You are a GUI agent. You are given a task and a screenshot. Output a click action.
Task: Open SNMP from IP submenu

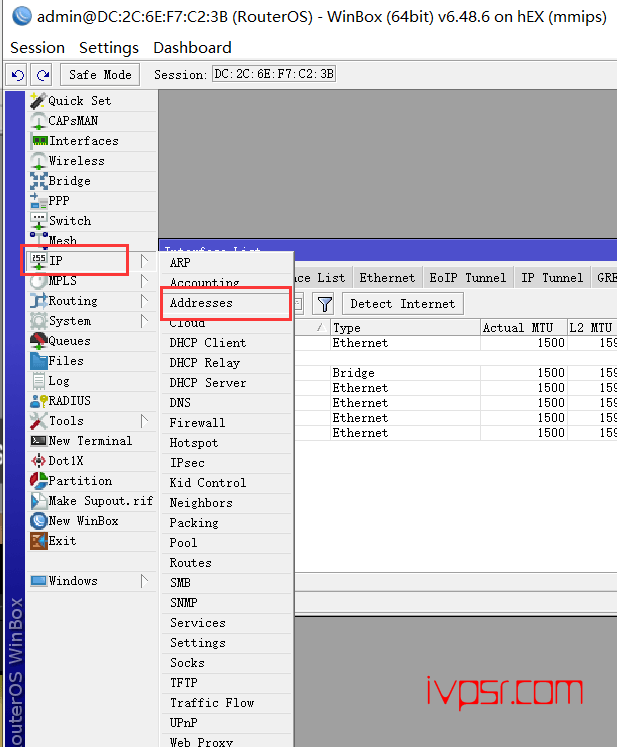(x=226, y=603)
